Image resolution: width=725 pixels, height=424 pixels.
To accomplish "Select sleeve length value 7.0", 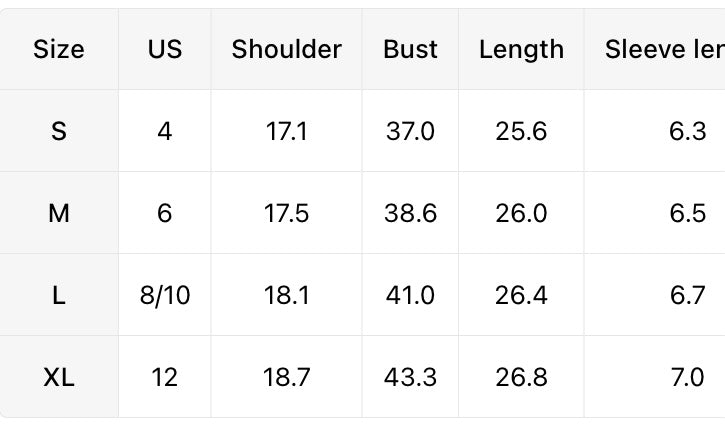I will click(x=687, y=377).
